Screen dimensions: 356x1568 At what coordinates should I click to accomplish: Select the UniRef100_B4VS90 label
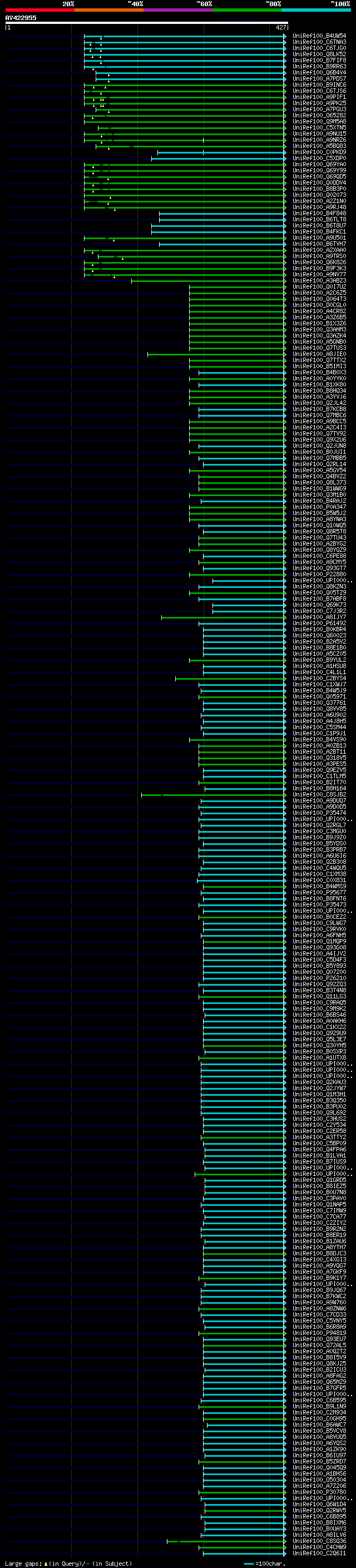click(319, 739)
